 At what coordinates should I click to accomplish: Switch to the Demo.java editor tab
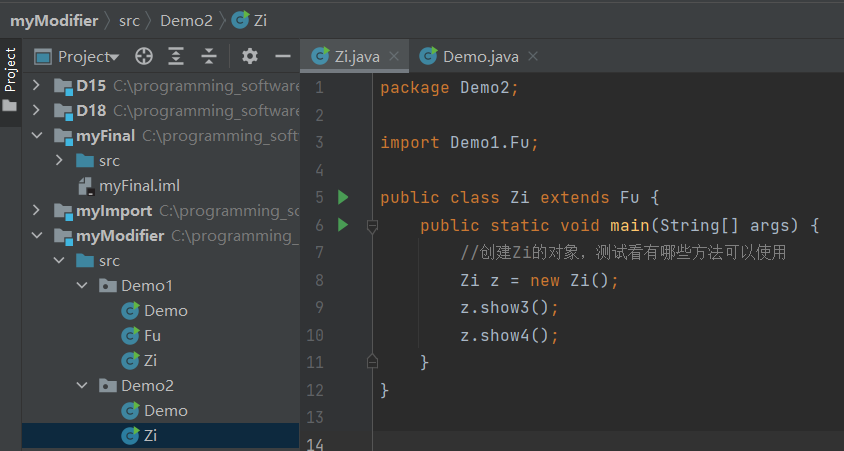click(481, 57)
